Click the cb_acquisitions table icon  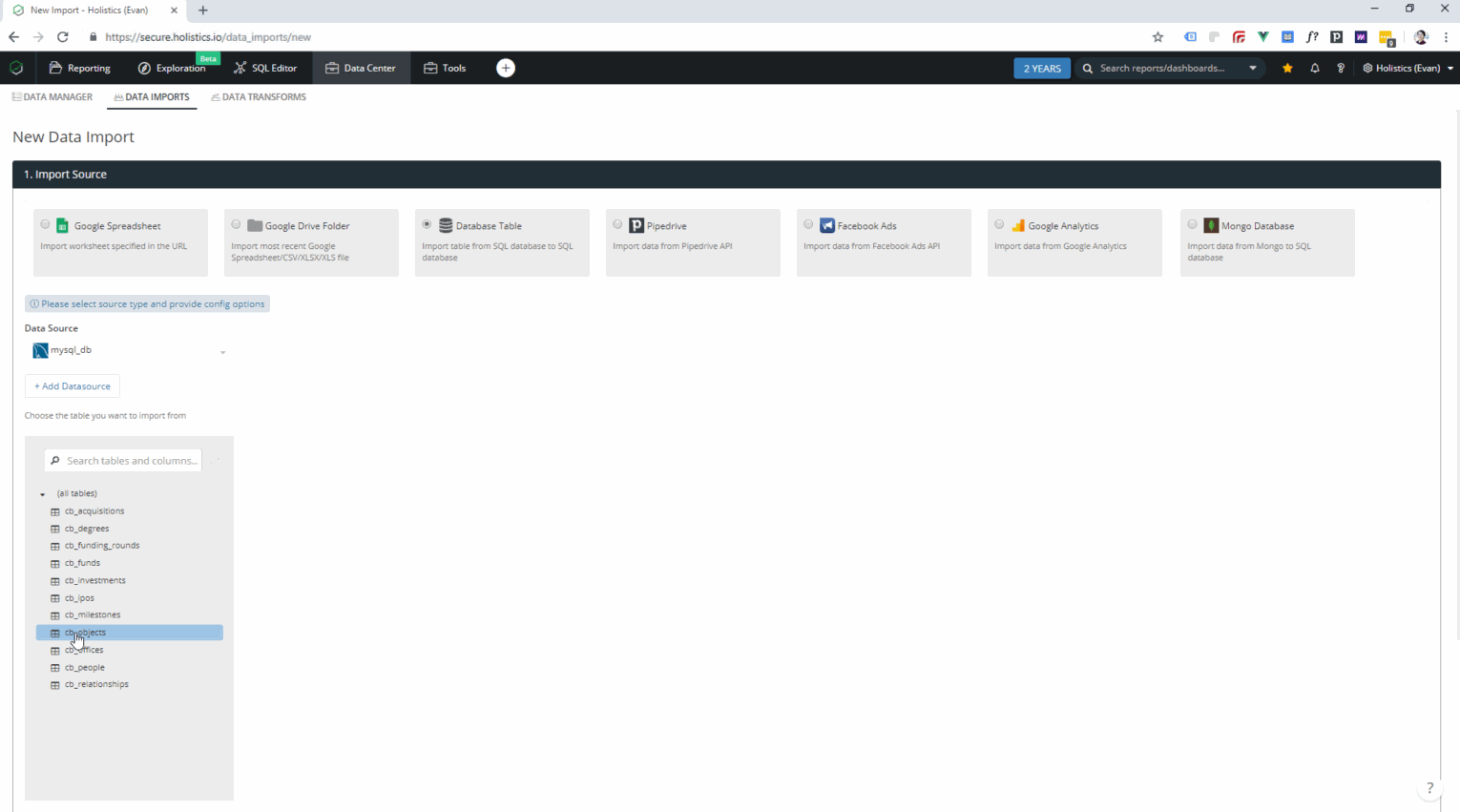point(55,511)
